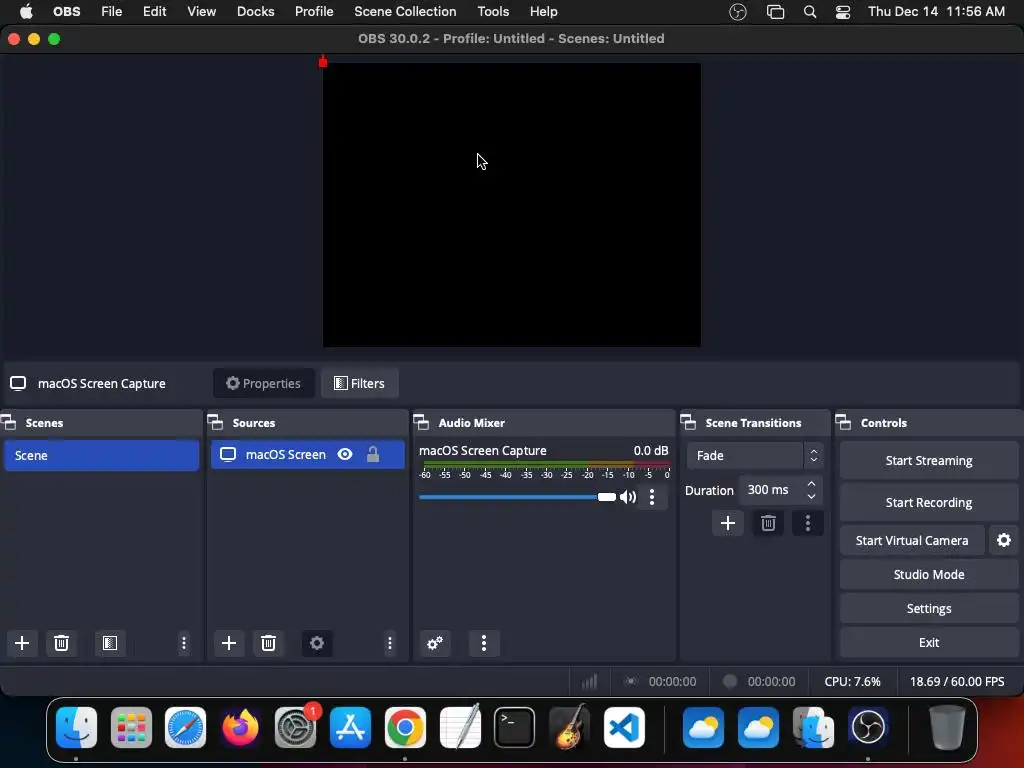This screenshot has height=768, width=1024.
Task: Open Scenes panel more options menu
Action: (x=184, y=643)
